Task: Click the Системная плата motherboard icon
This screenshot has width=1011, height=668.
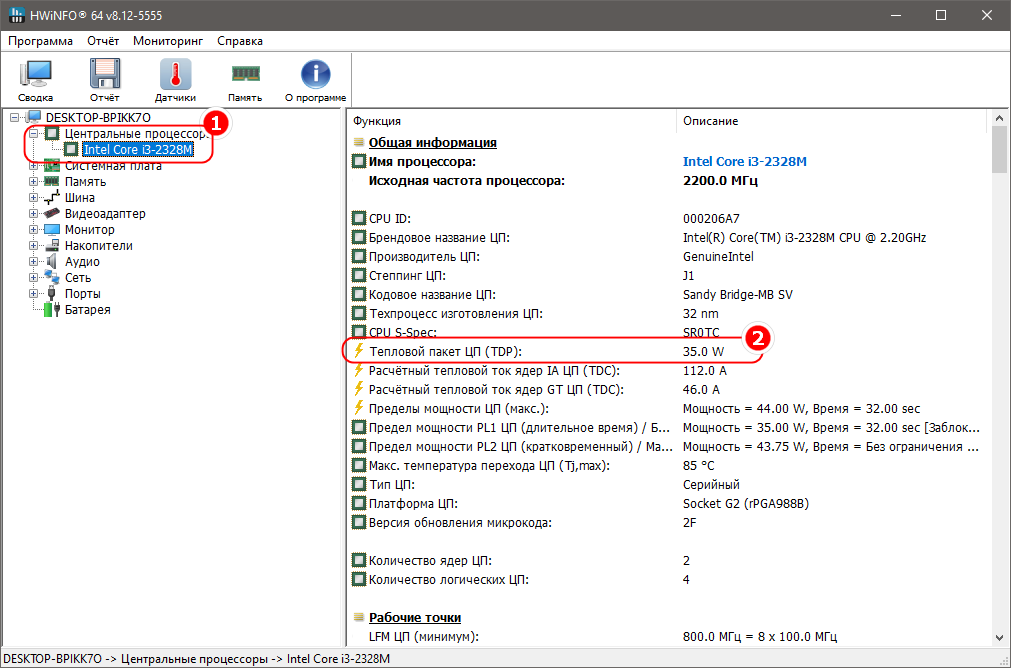Action: 52,166
